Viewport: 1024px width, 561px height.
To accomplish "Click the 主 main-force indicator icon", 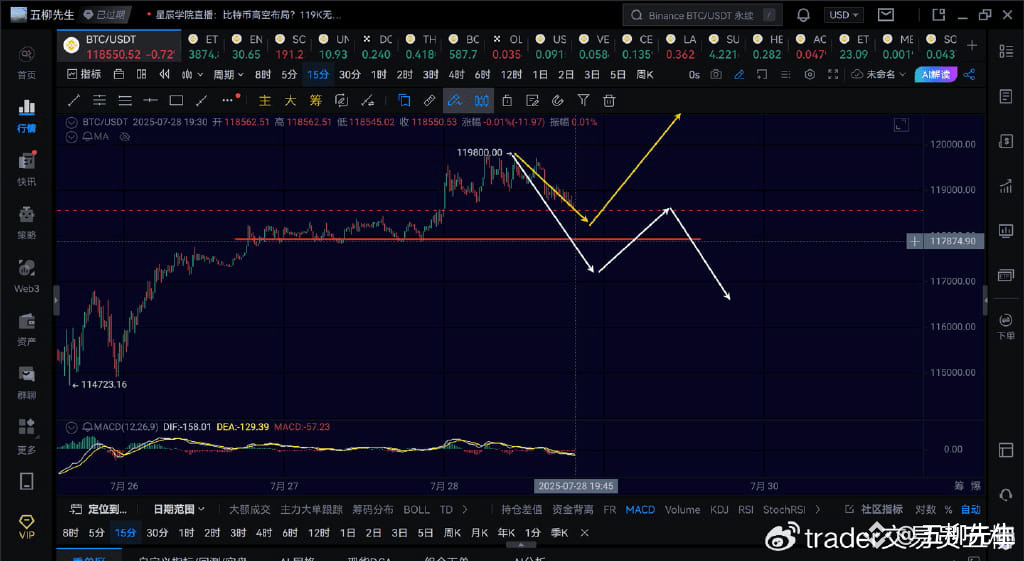I will tap(264, 100).
